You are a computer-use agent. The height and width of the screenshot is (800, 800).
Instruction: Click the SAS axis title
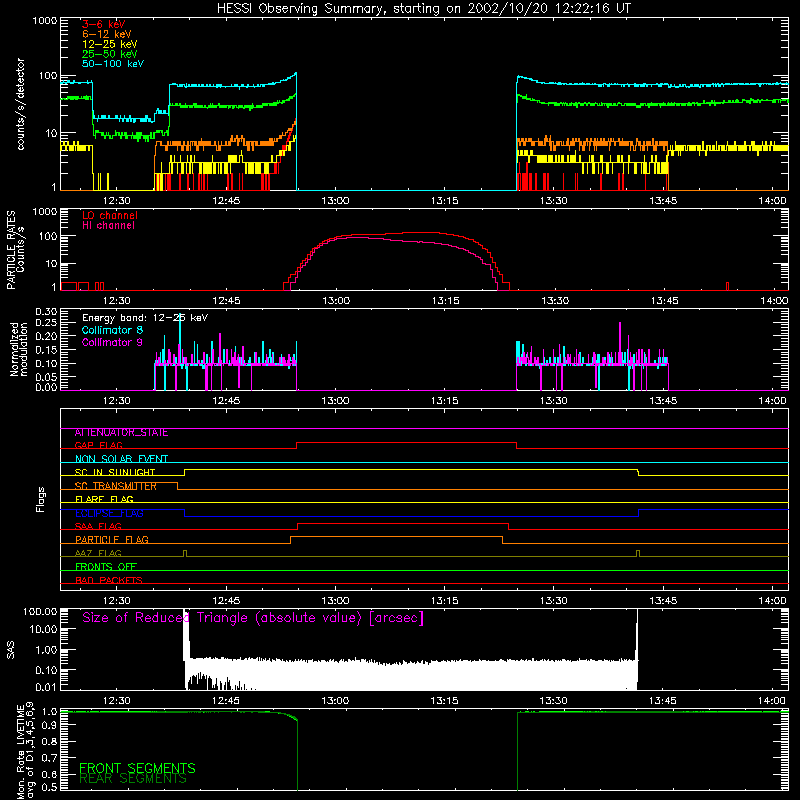[x=11, y=650]
